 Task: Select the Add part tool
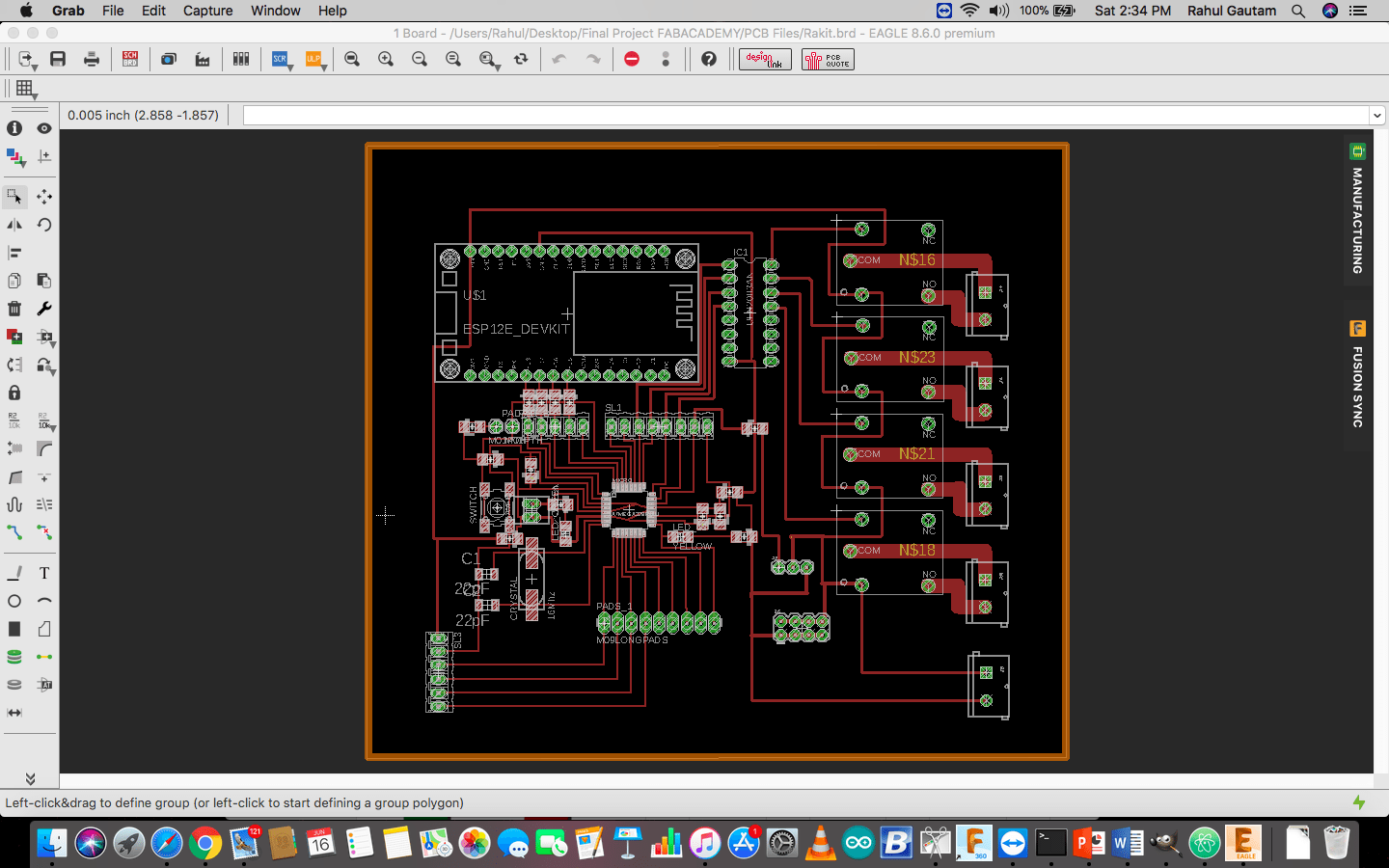pos(14,337)
